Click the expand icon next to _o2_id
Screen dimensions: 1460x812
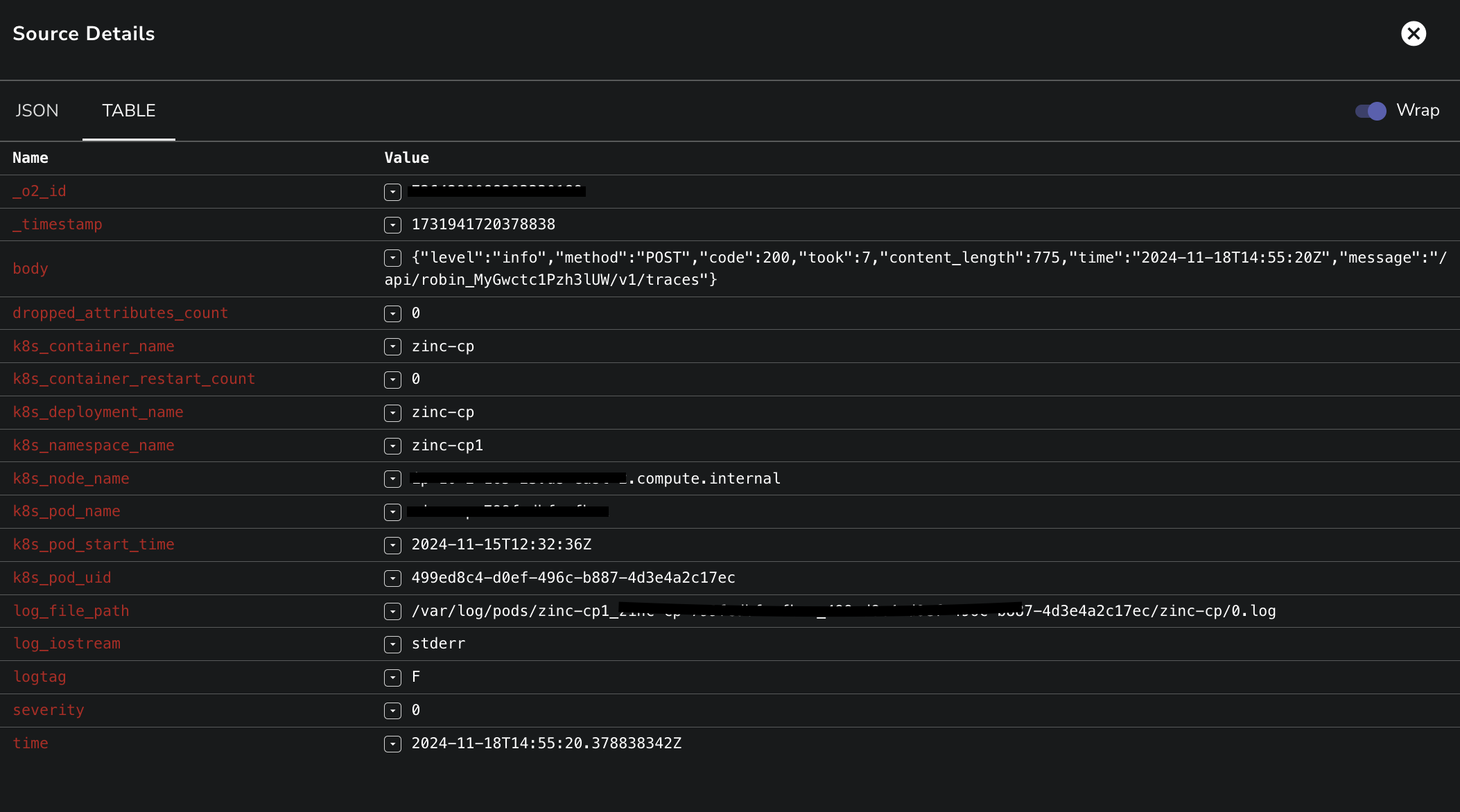coord(393,191)
